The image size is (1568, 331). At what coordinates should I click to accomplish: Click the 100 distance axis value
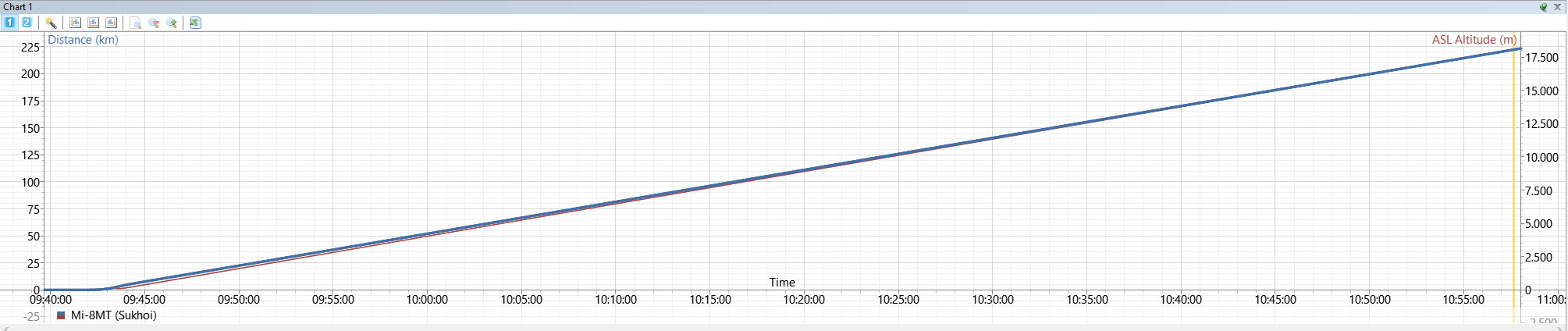click(30, 183)
